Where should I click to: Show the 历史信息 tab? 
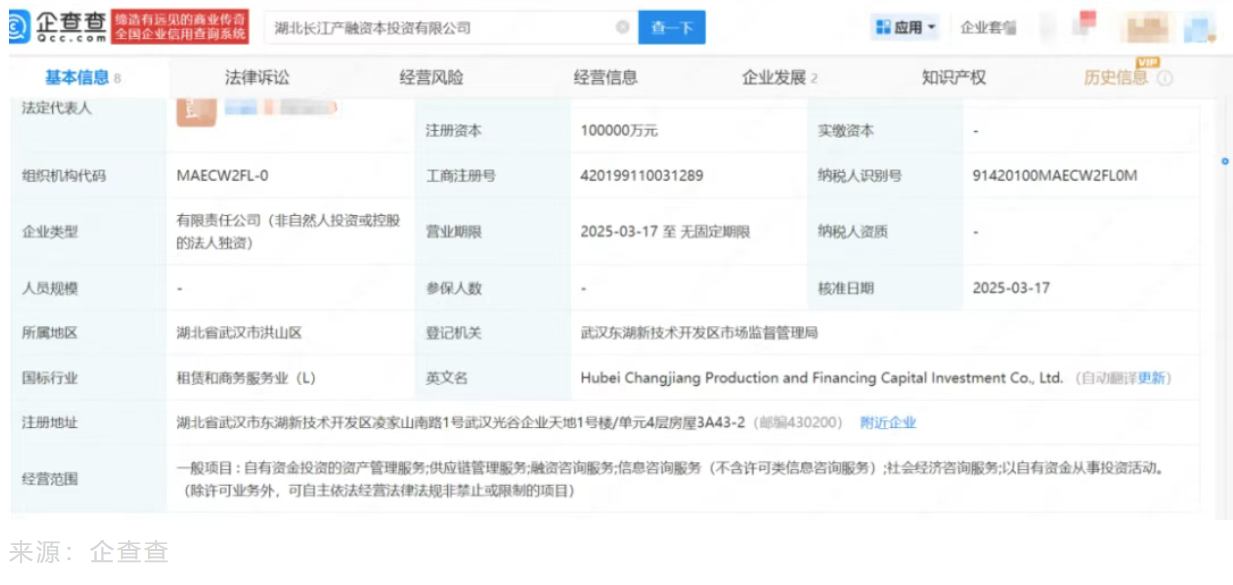coord(1116,78)
